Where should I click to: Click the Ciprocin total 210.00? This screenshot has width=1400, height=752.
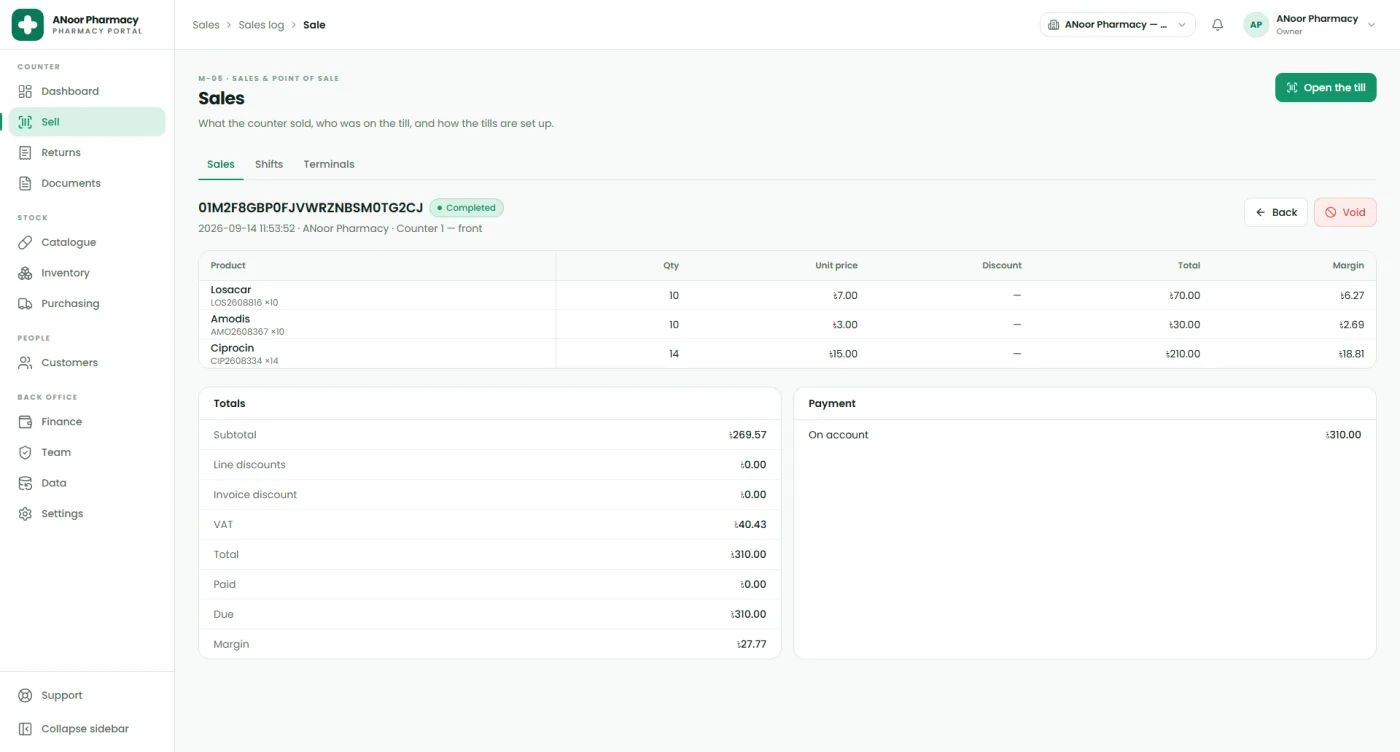(1183, 354)
